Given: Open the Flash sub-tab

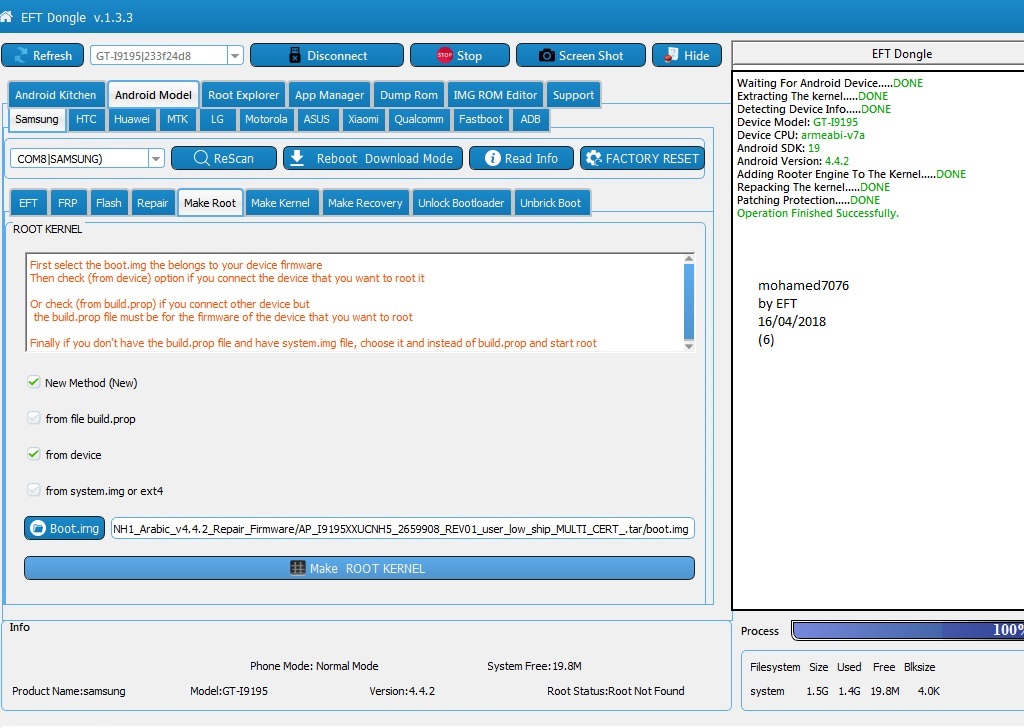Looking at the screenshot, I should tap(108, 203).
